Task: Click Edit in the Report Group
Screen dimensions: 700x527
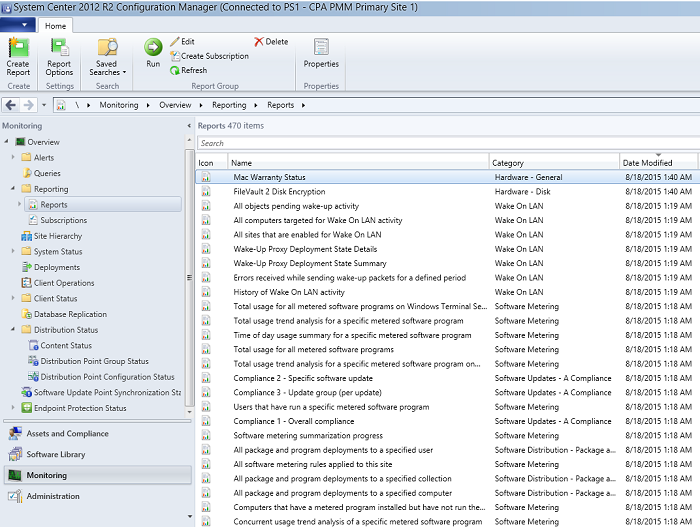Action: click(182, 42)
